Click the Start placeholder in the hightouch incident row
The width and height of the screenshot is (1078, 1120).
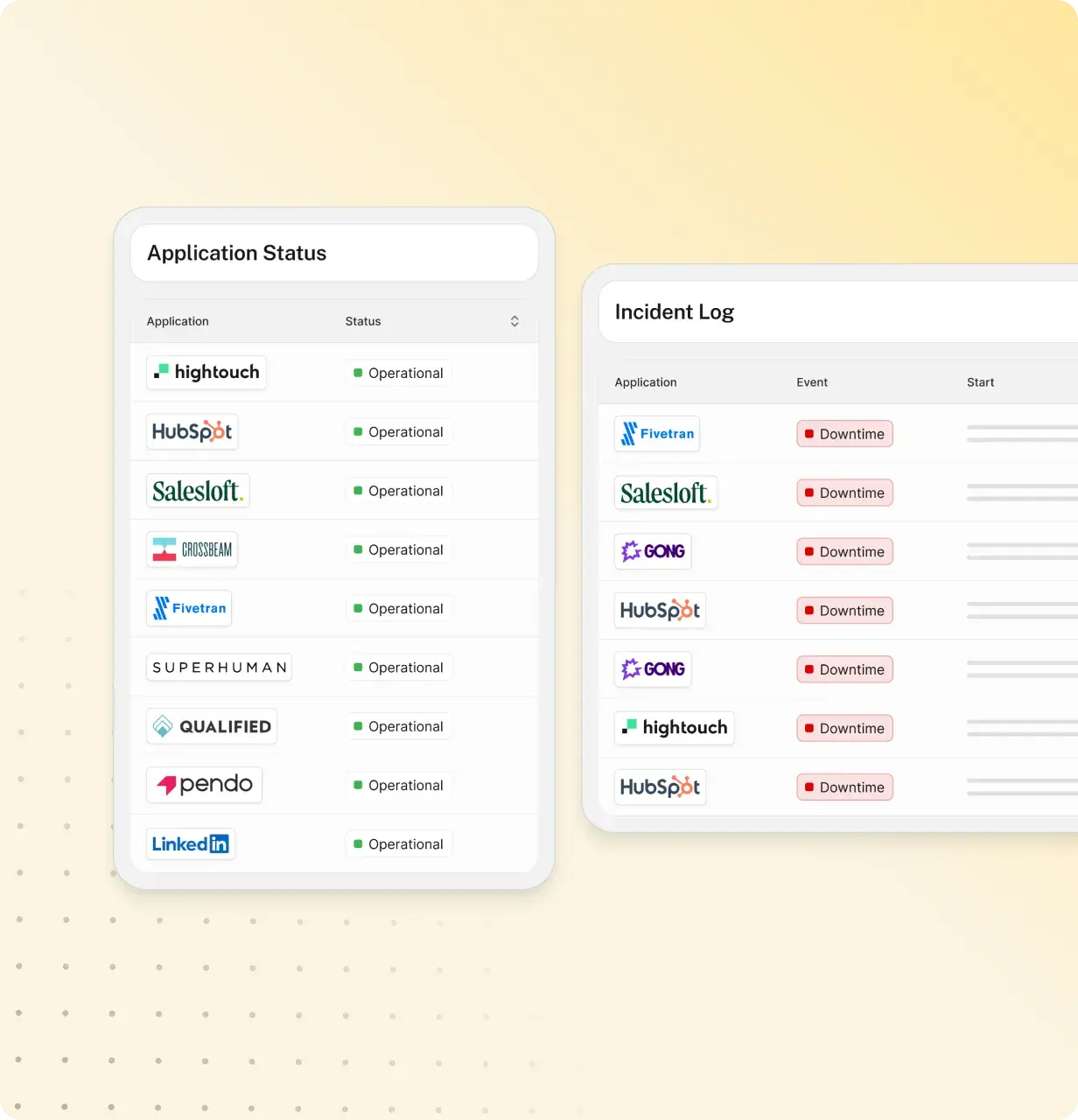pos(1022,727)
